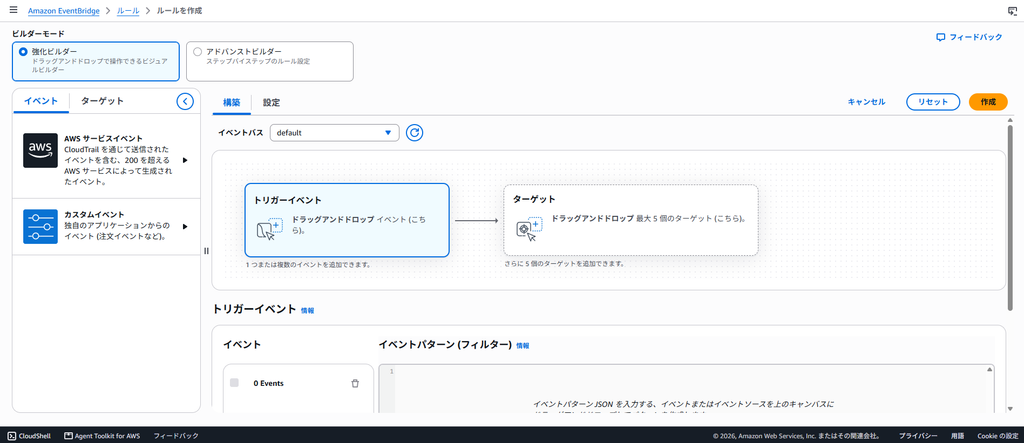Image resolution: width=1024 pixels, height=443 pixels.
Task: Open Cookie の設定 footer link
Action: [998, 435]
